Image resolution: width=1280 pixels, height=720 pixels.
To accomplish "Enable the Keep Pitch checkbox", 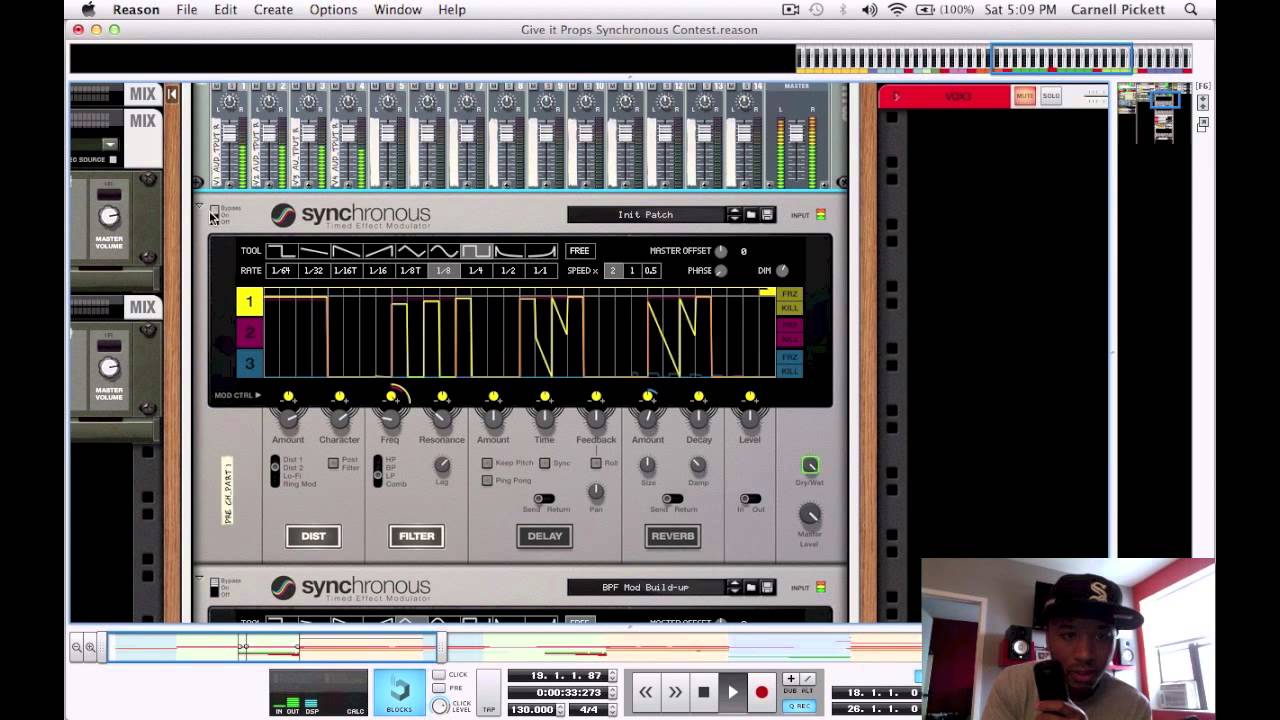I will [488, 463].
